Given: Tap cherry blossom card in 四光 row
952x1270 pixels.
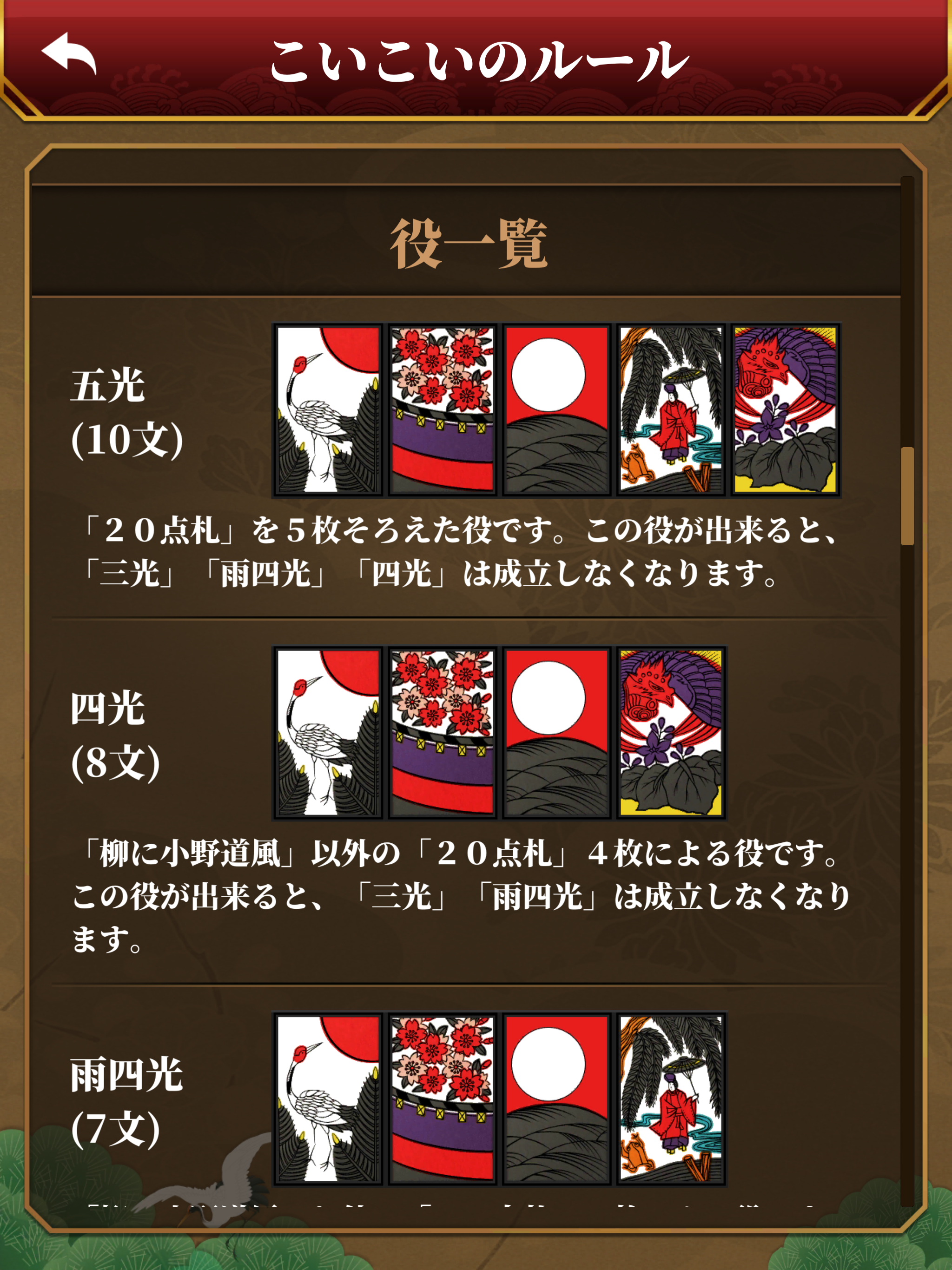Looking at the screenshot, I should pyautogui.click(x=442, y=733).
